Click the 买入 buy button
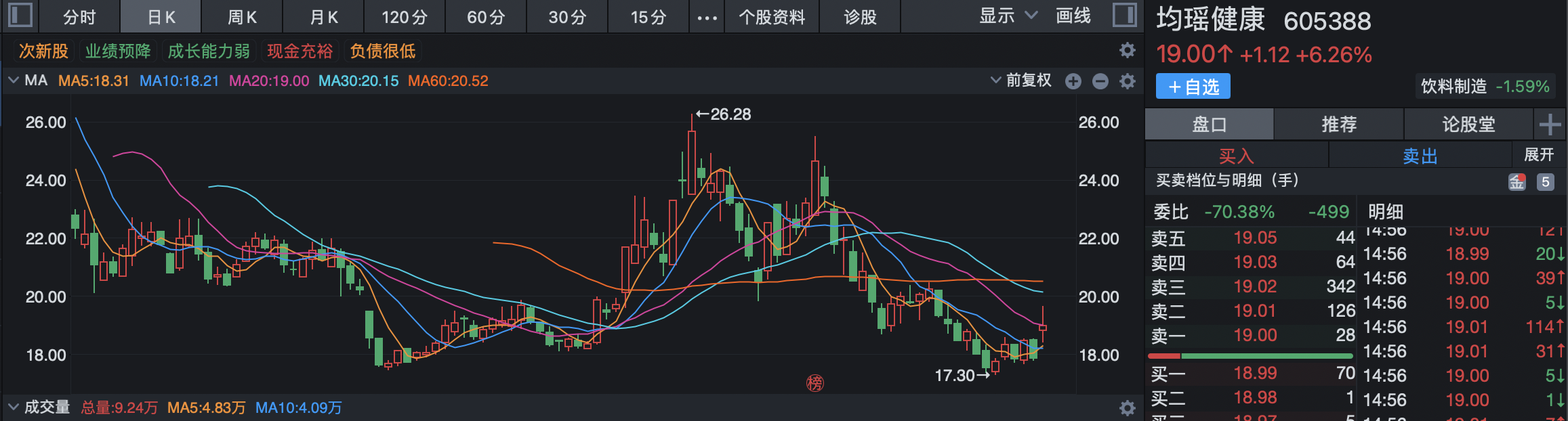The height and width of the screenshot is (421, 1568). (x=1236, y=156)
